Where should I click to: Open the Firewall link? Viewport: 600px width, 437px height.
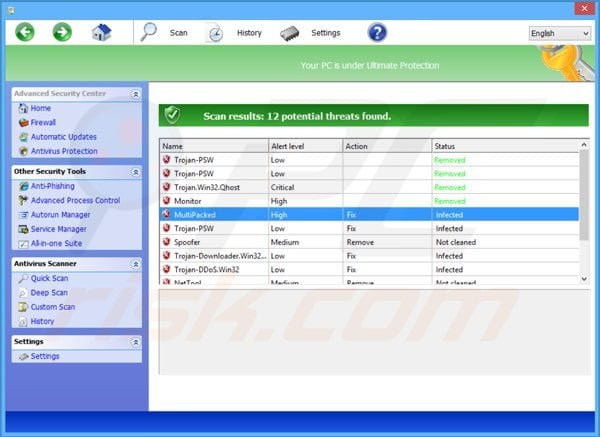click(43, 122)
